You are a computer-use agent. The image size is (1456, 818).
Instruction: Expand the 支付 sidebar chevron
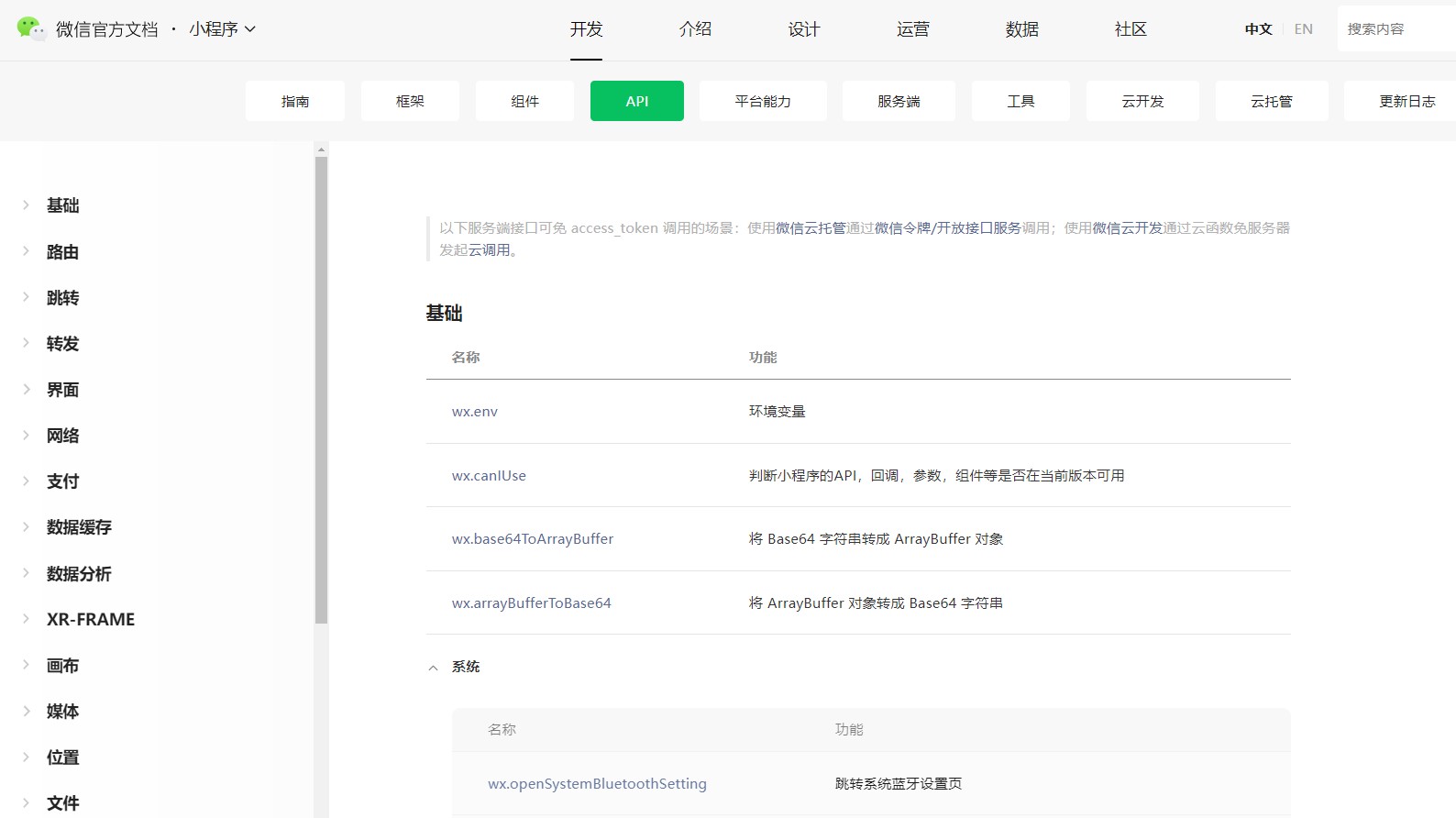(26, 481)
